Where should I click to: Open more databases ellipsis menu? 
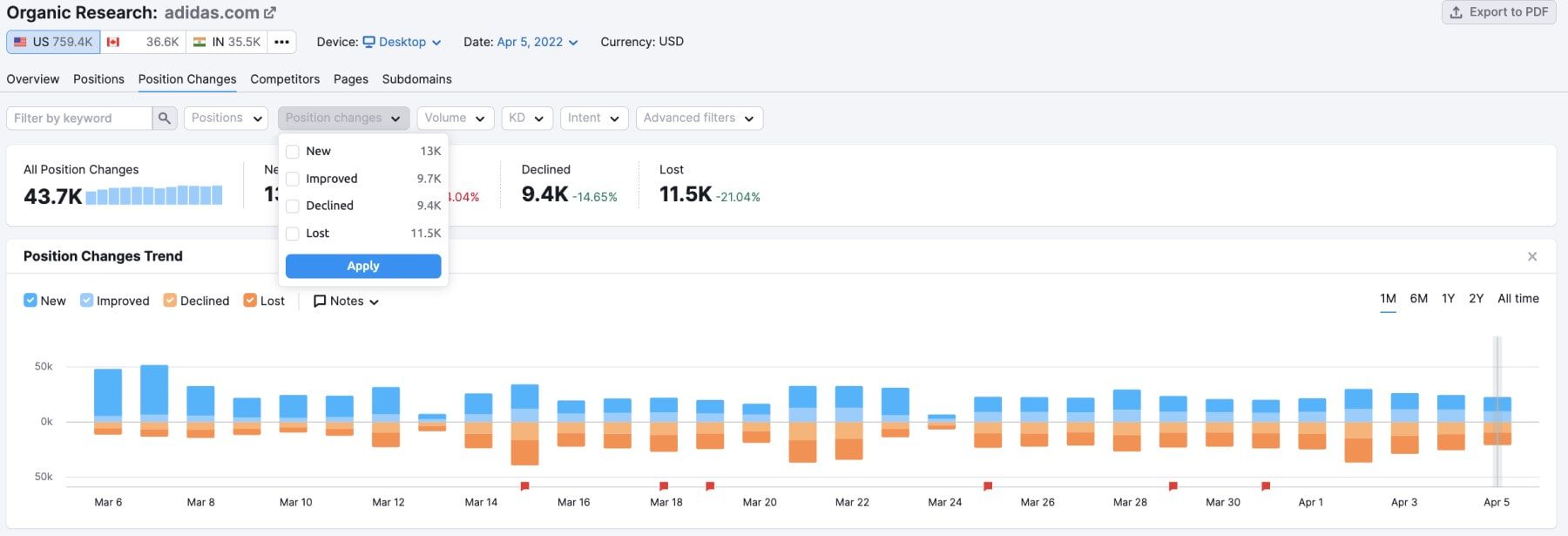pyautogui.click(x=281, y=42)
